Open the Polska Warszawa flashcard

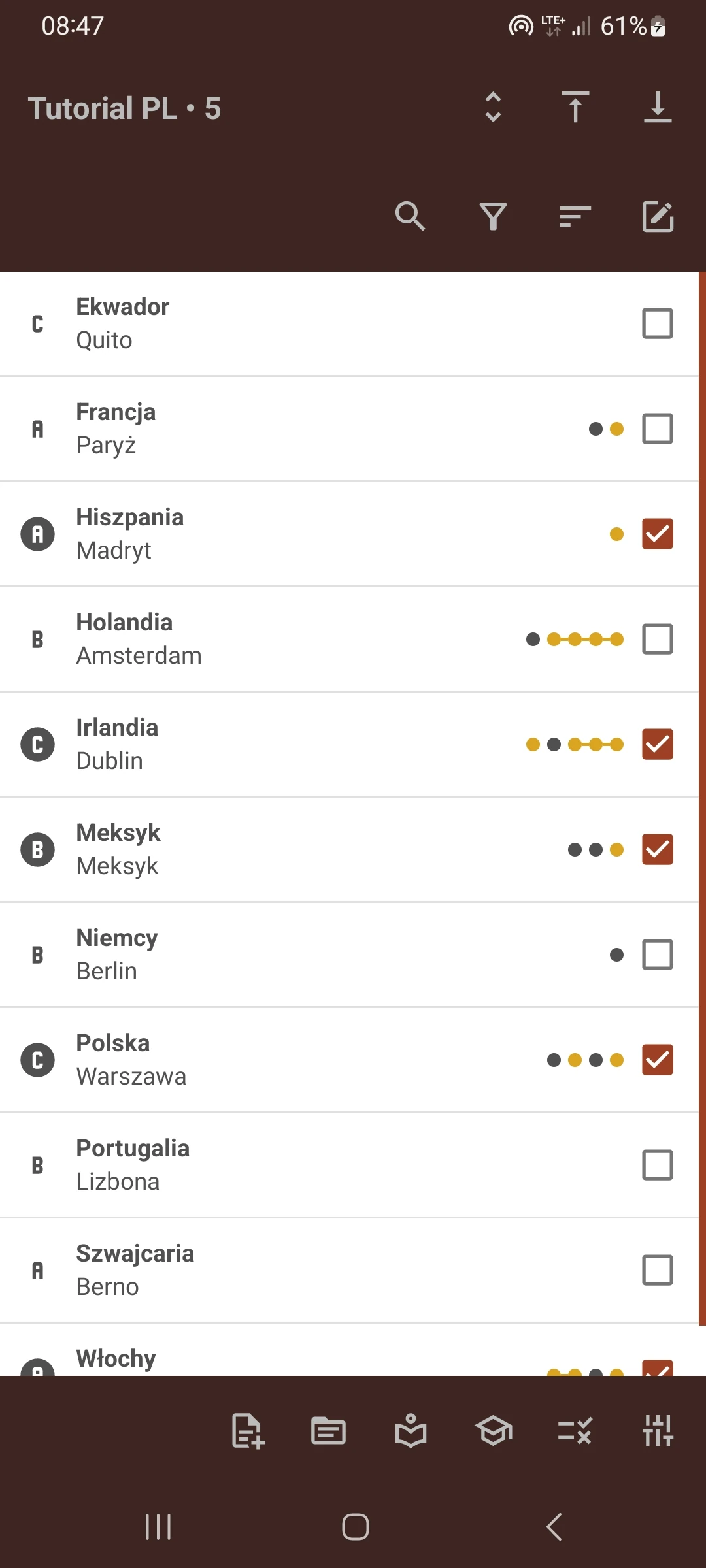[261, 1060]
